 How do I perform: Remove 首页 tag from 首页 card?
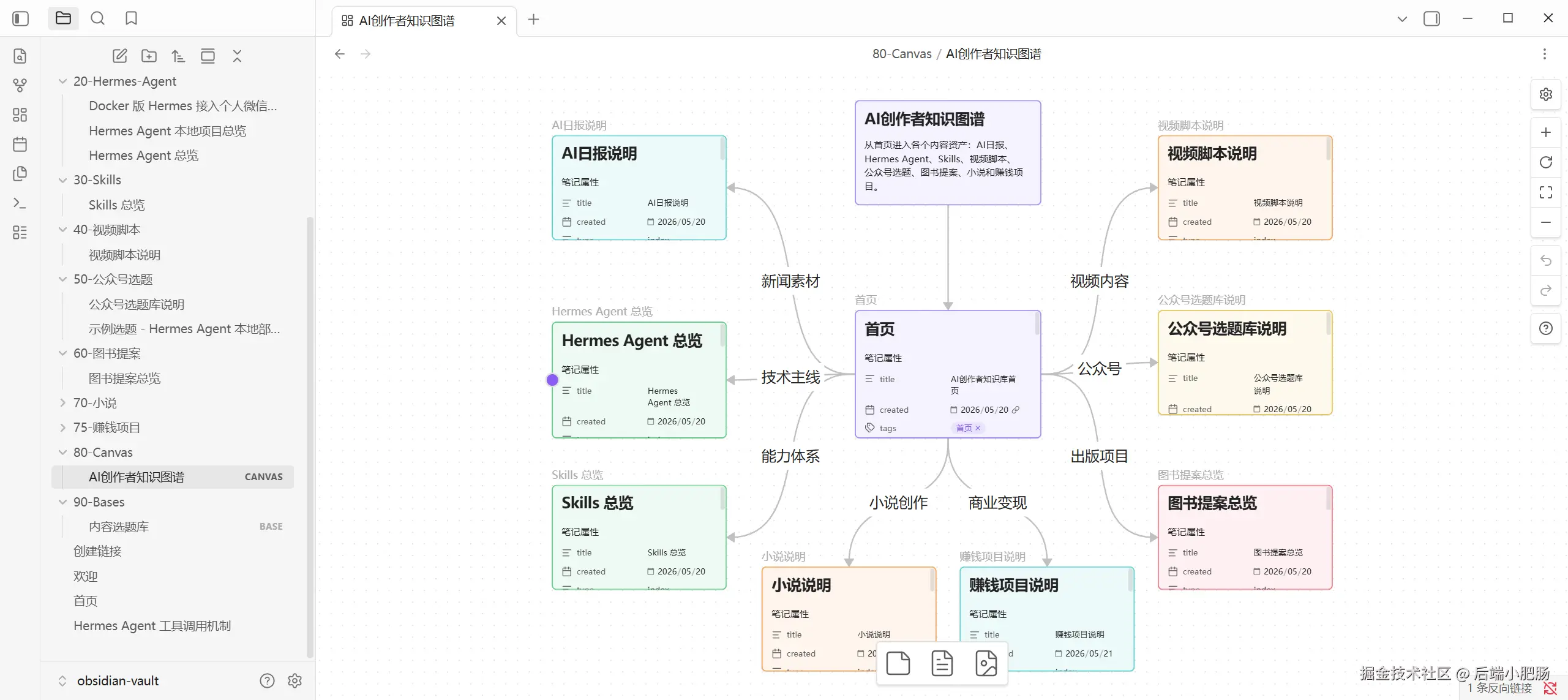tap(978, 428)
